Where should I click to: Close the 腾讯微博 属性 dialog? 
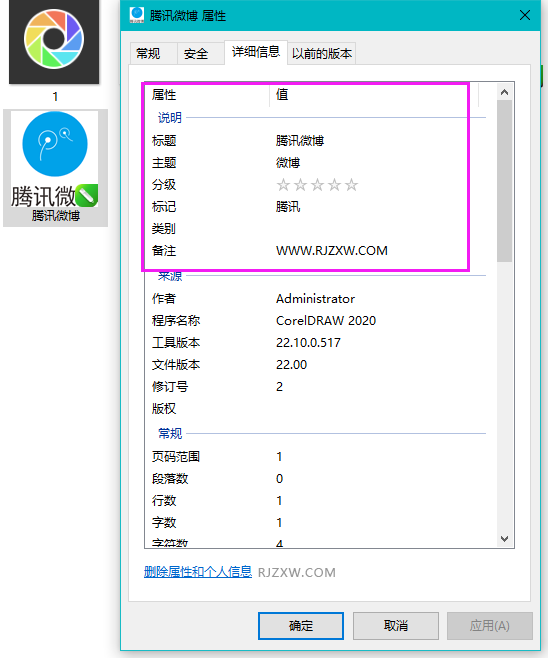[525, 16]
